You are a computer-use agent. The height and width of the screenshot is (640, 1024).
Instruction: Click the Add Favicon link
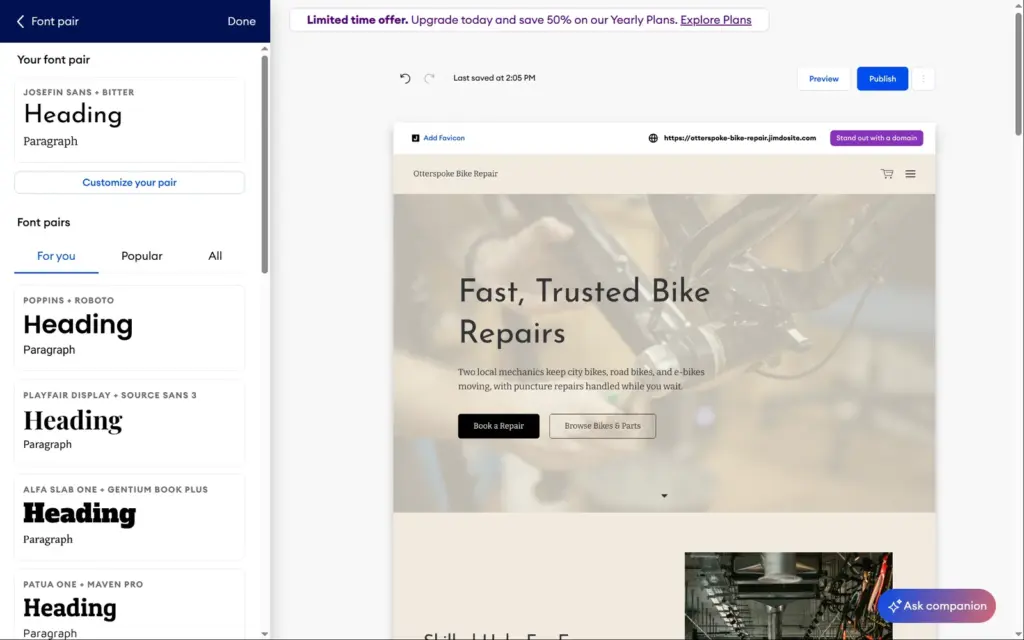(x=444, y=138)
